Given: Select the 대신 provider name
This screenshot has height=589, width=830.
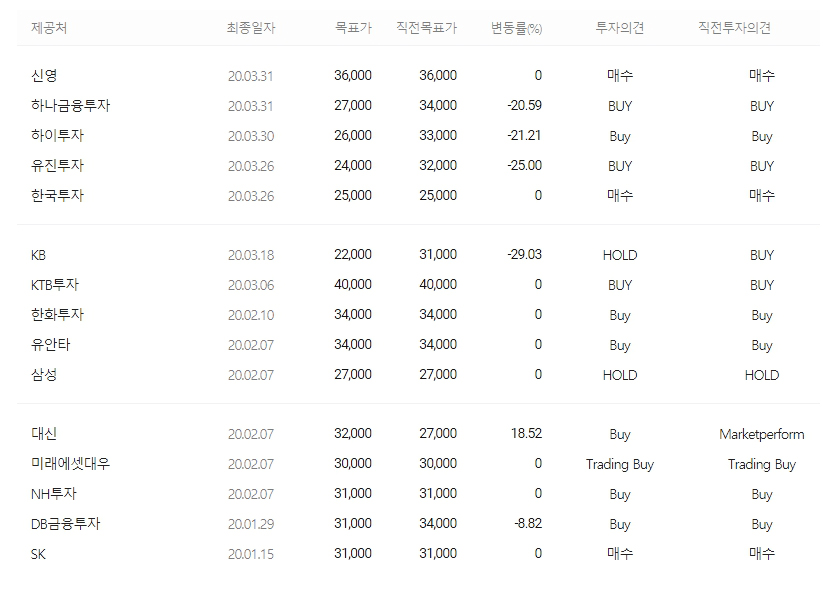Looking at the screenshot, I should click(x=44, y=434).
